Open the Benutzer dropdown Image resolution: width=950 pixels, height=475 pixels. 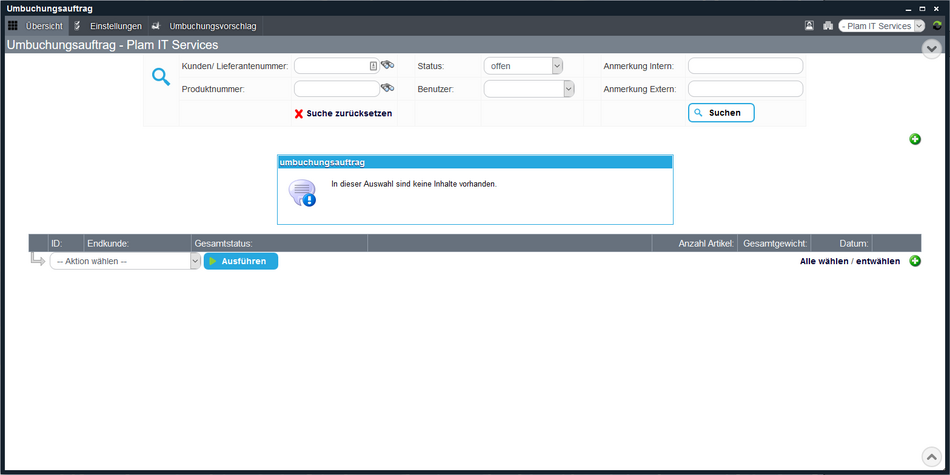[x=528, y=89]
